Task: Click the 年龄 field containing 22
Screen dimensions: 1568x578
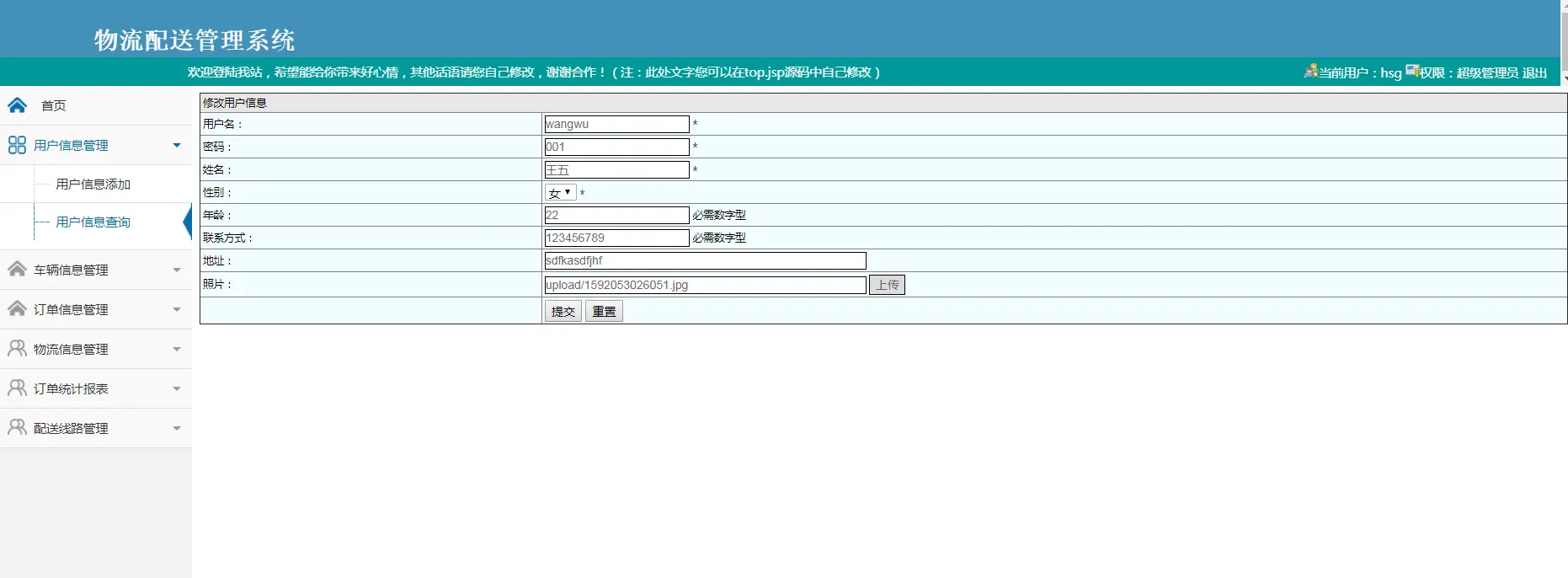Action: [x=616, y=215]
